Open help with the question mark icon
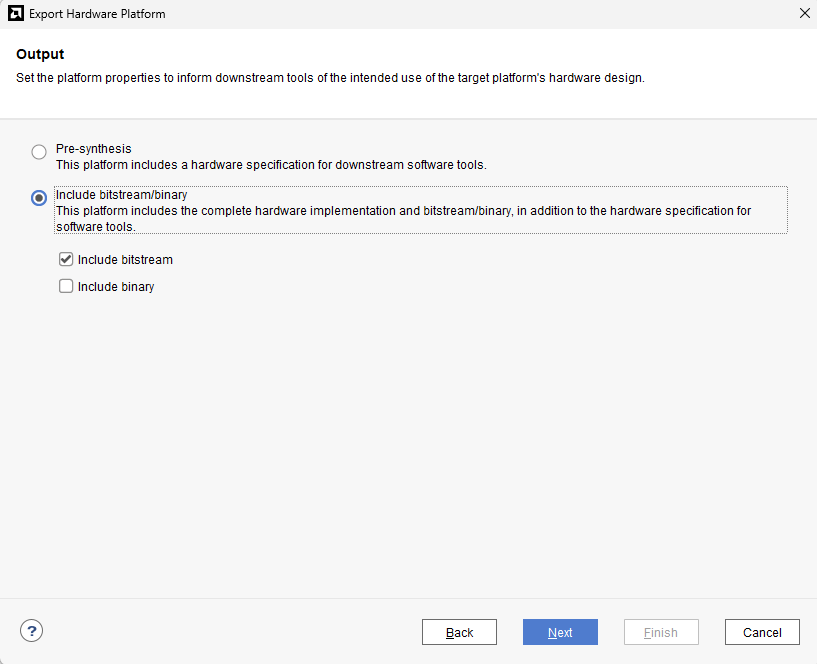The image size is (817, 664). (x=32, y=631)
